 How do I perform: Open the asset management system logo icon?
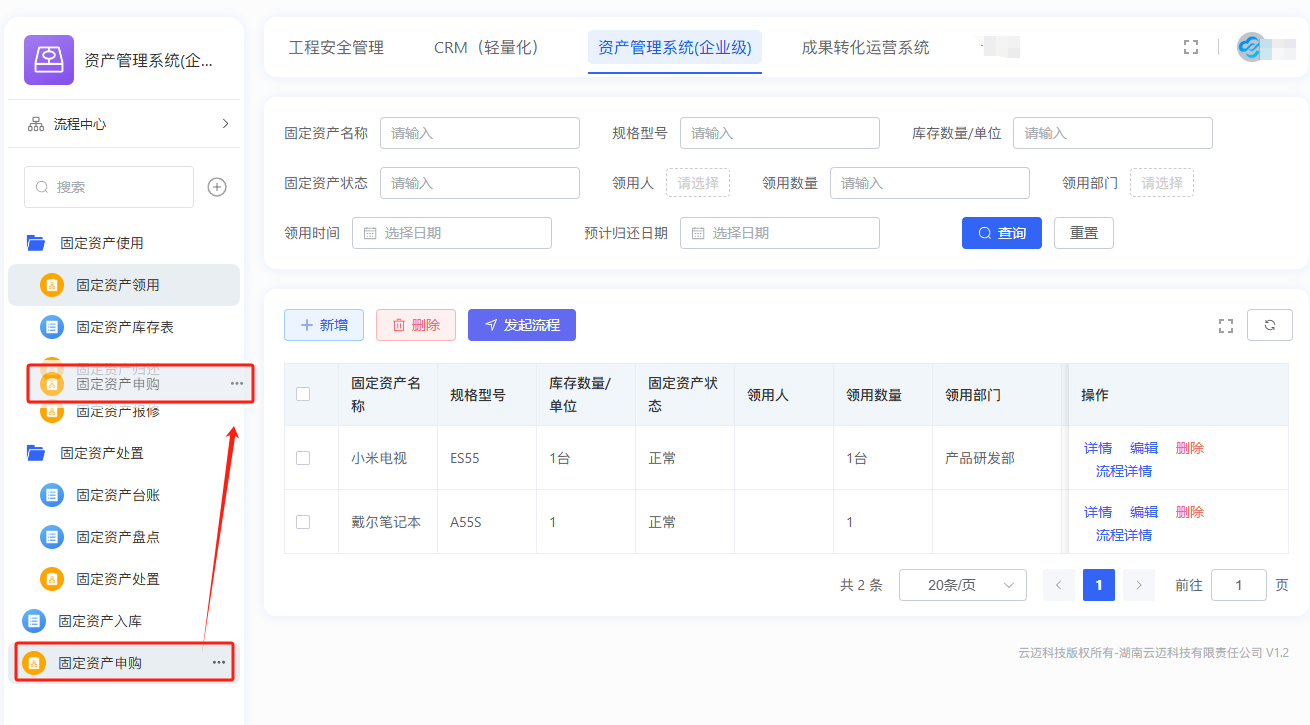[x=48, y=60]
